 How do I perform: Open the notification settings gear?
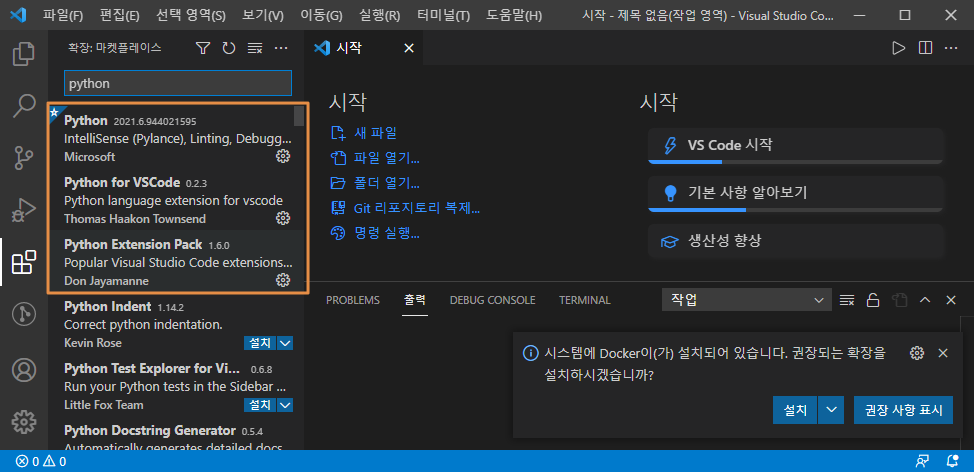tap(916, 353)
